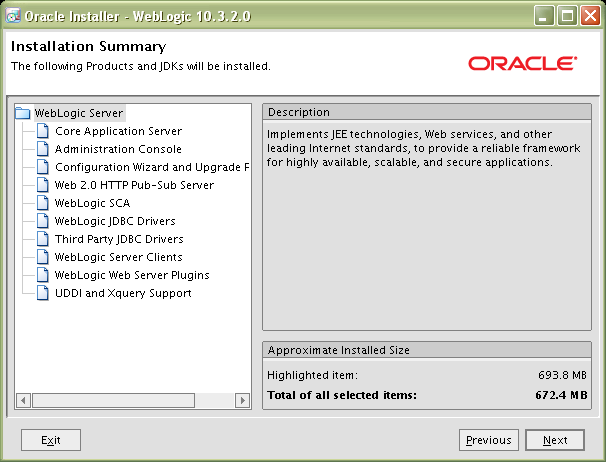The width and height of the screenshot is (606, 462).
Task: Click the WebLogic Server folder icon
Action: pyautogui.click(x=23, y=113)
